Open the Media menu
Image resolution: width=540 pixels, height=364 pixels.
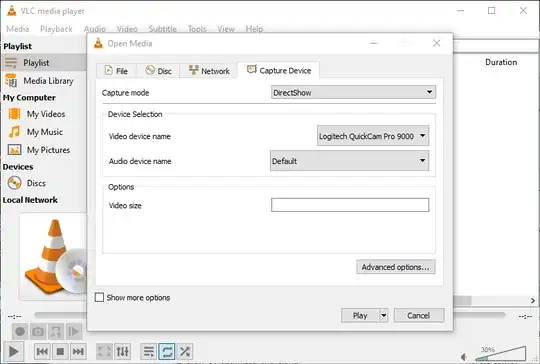point(18,29)
